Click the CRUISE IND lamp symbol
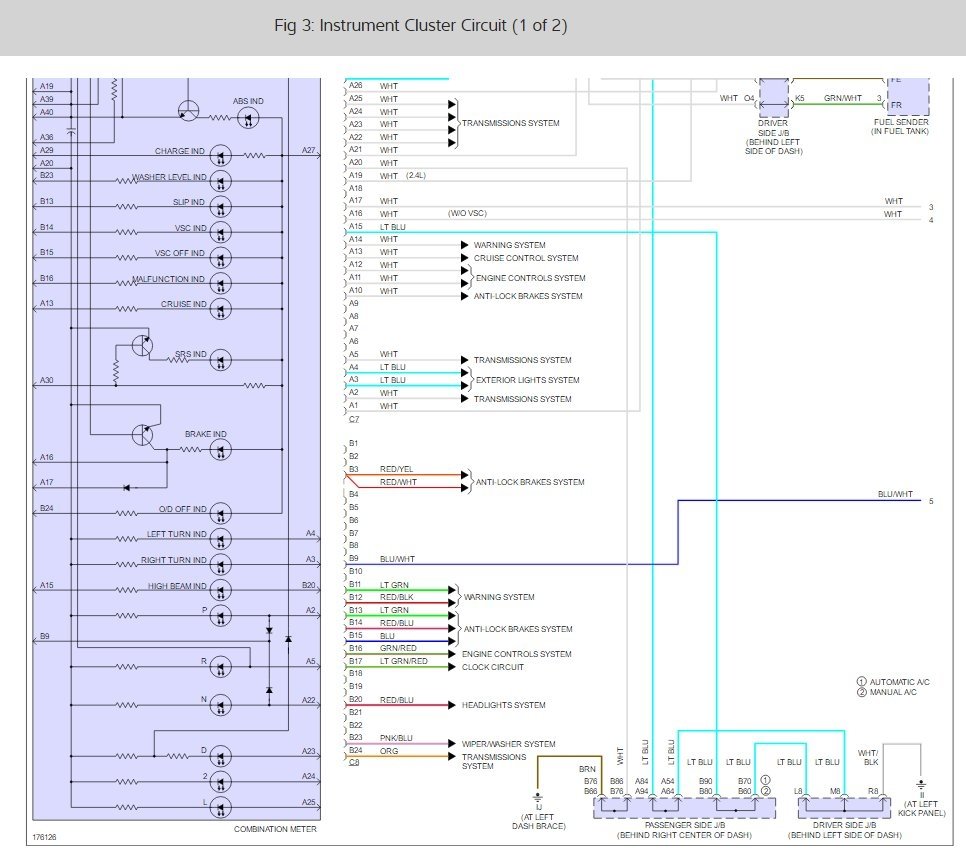The image size is (966, 858). coord(221,309)
